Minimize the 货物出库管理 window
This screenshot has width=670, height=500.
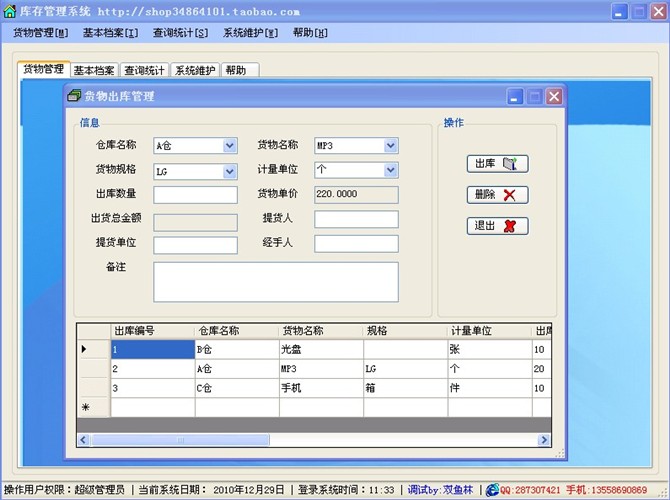[x=514, y=97]
